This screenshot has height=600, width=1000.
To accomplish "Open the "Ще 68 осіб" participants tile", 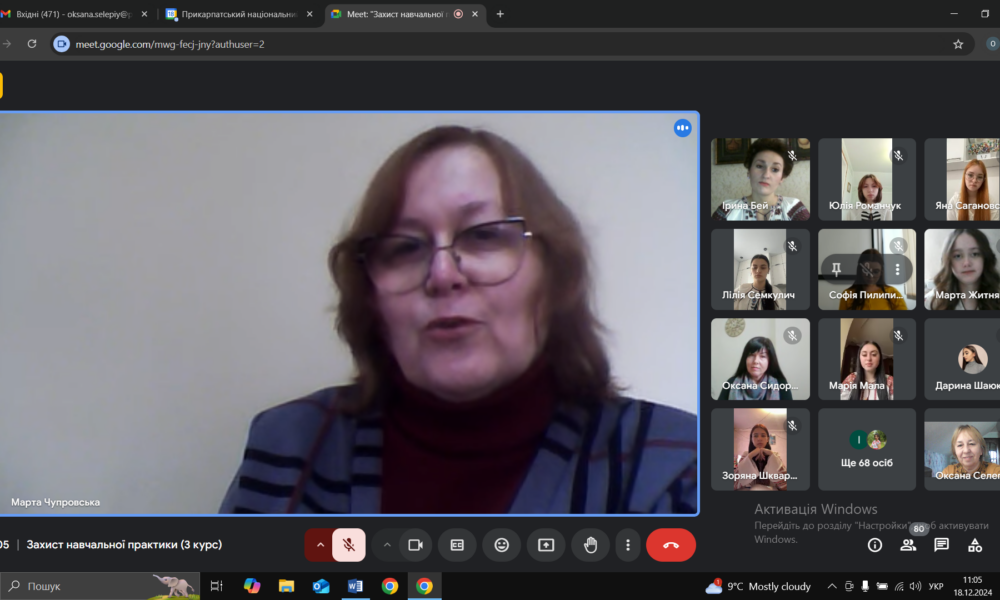I will point(867,449).
